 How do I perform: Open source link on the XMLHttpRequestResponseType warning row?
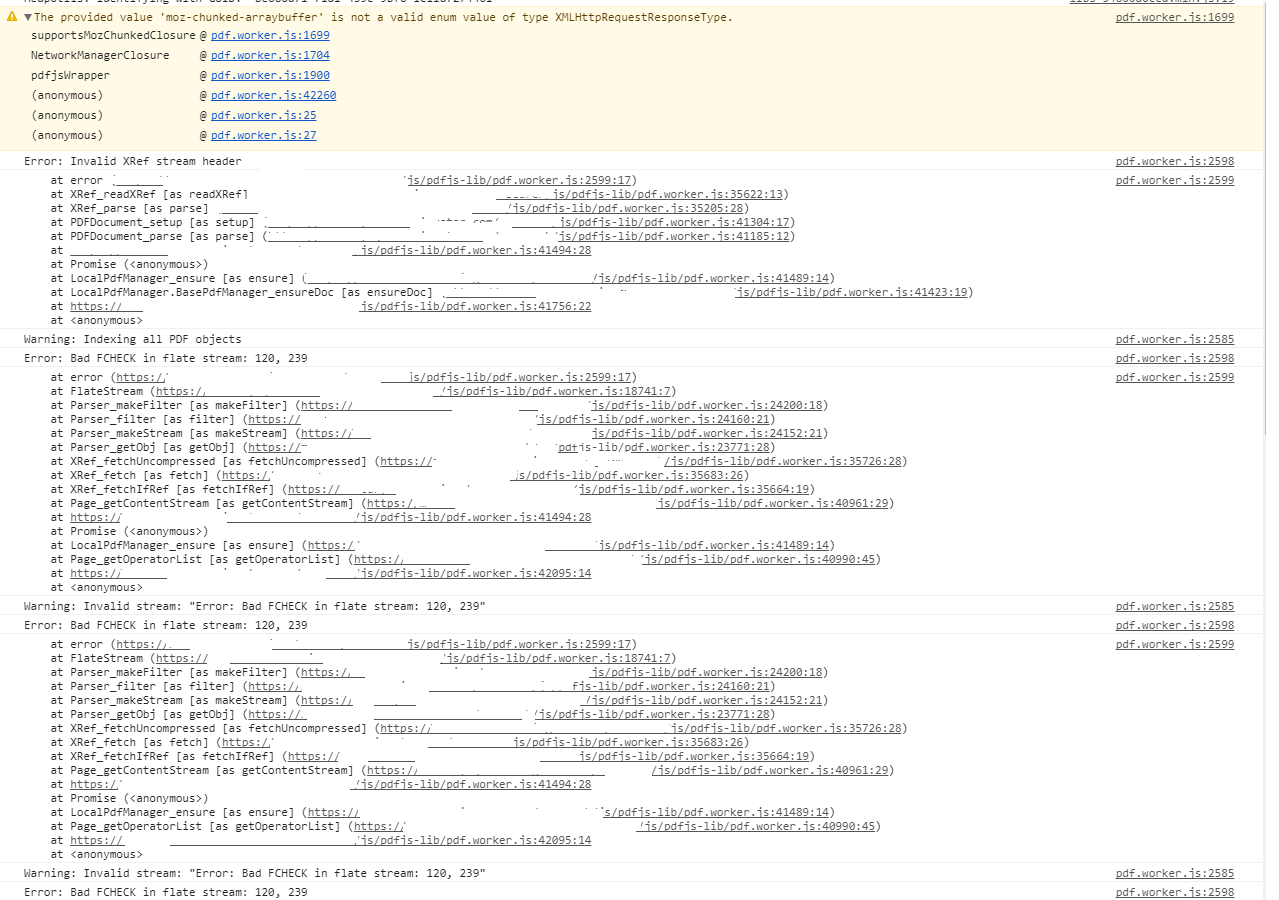[1175, 17]
